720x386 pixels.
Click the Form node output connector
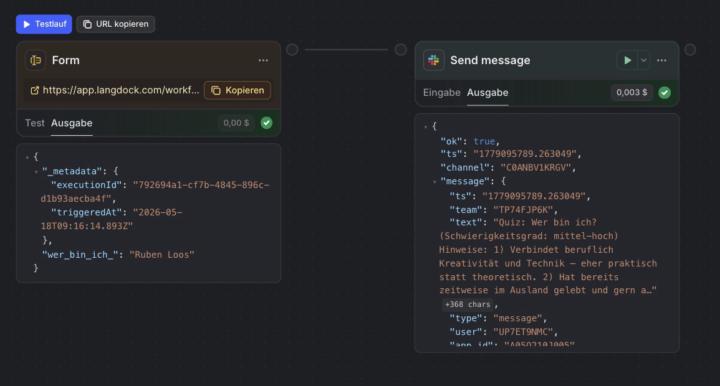pos(292,50)
